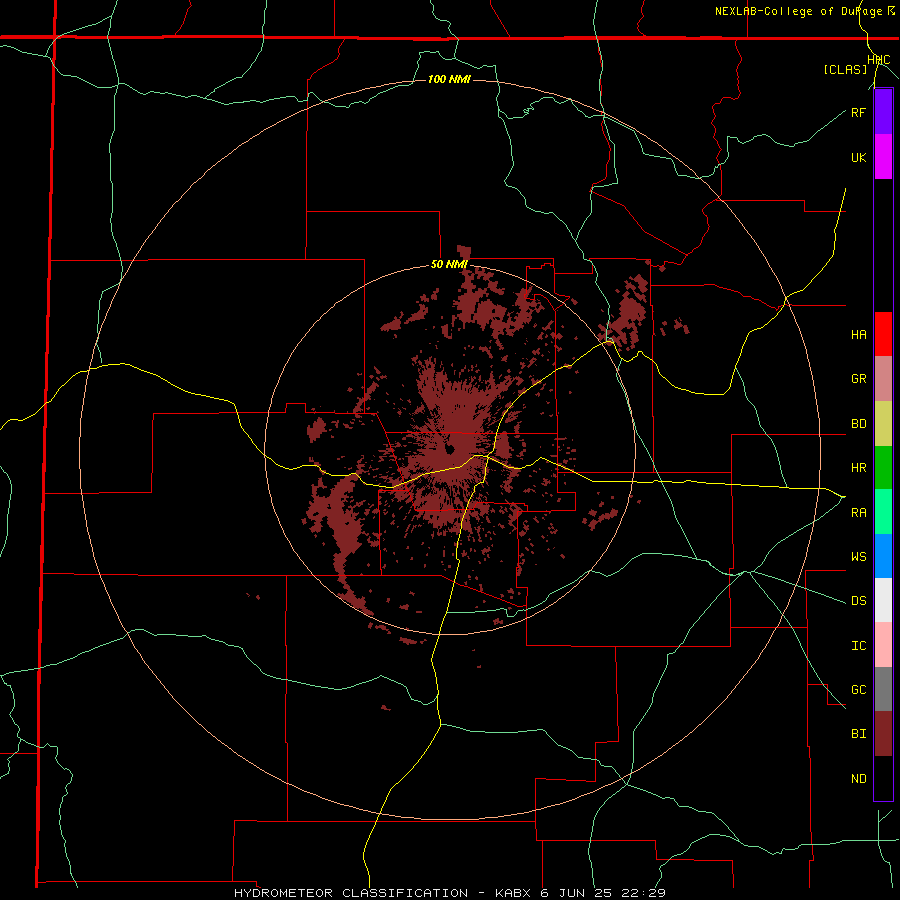Click the RA light green legend swatch
The image size is (900, 900).
[883, 512]
